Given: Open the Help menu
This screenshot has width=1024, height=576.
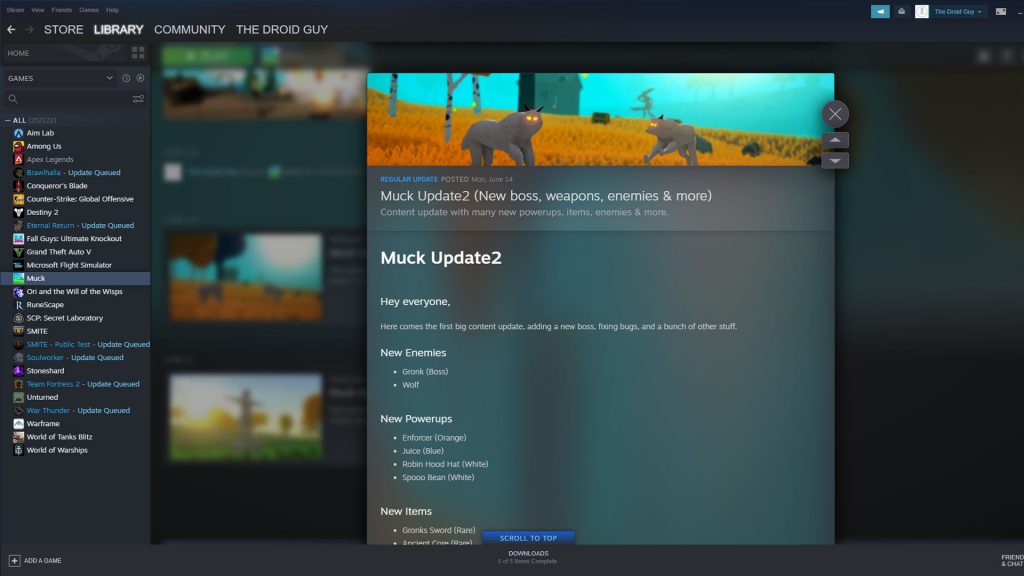Looking at the screenshot, I should 112,10.
